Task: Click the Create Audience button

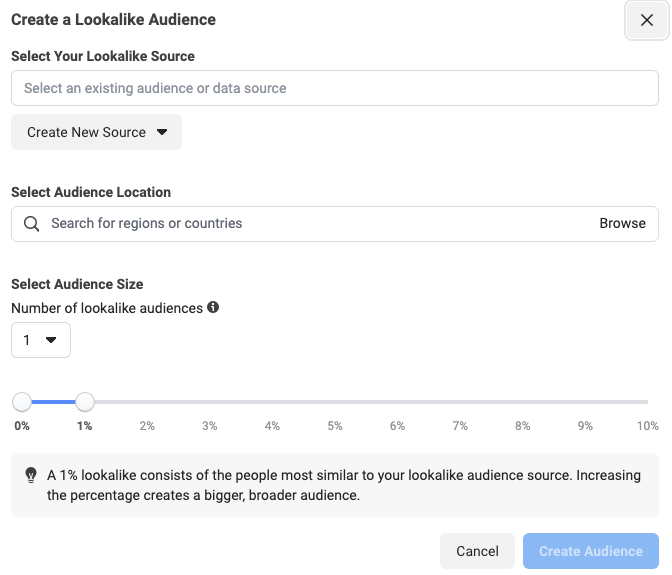Action: 590,551
